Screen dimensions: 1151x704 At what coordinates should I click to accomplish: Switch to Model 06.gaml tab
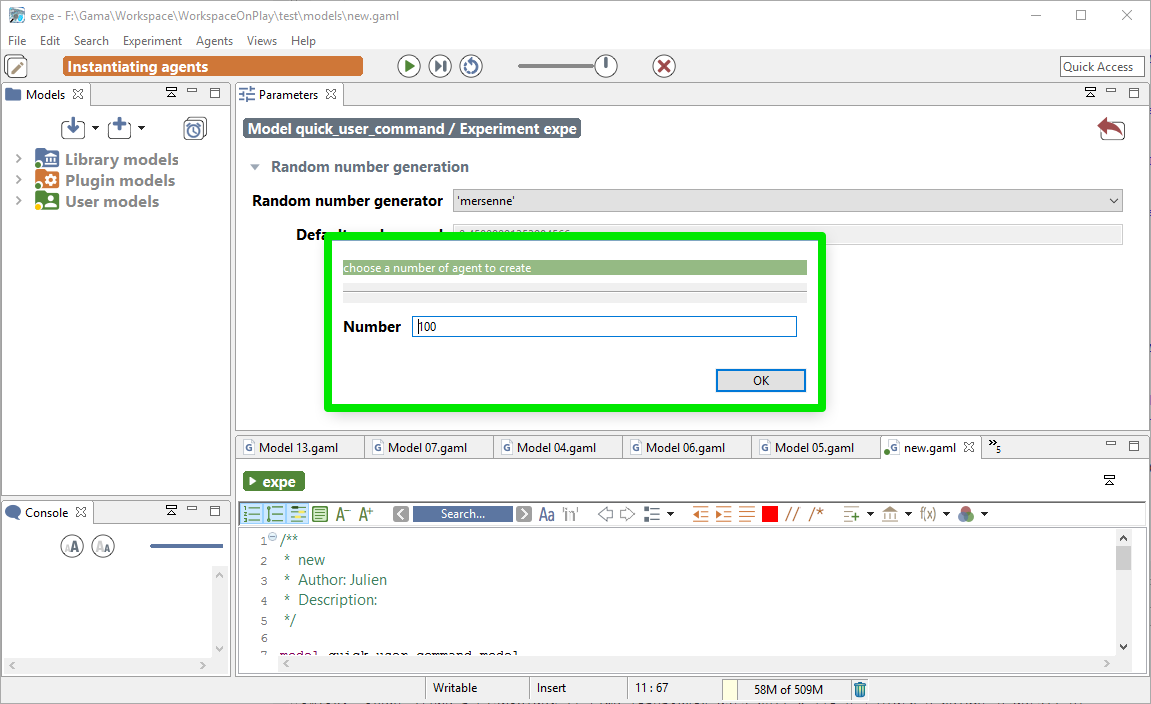[x=686, y=447]
